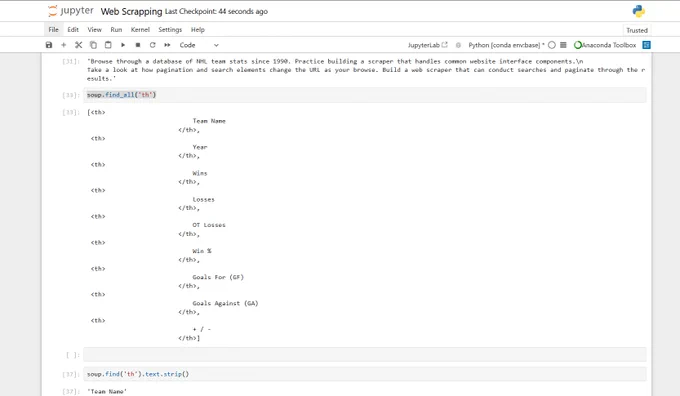Copy selected cell icon
Image resolution: width=680 pixels, height=396 pixels.
pyautogui.click(x=93, y=45)
